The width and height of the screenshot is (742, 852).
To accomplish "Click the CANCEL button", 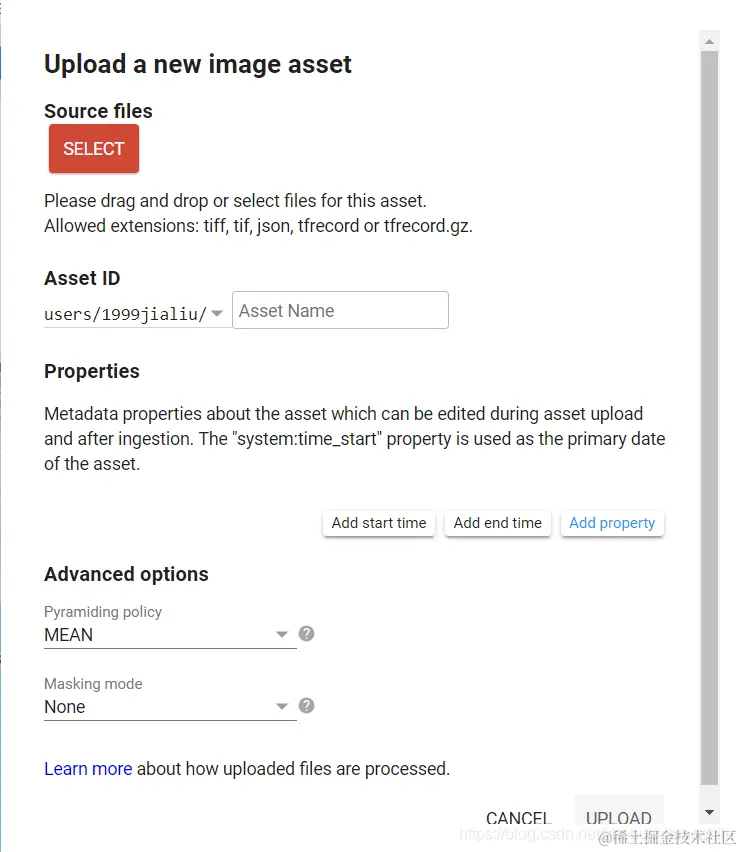I will pyautogui.click(x=518, y=817).
